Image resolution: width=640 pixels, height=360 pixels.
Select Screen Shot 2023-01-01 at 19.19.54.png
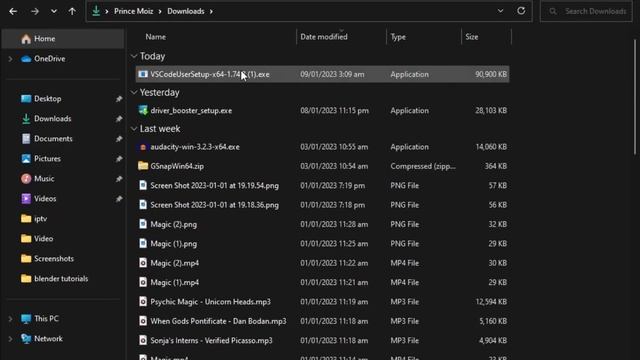pos(214,186)
